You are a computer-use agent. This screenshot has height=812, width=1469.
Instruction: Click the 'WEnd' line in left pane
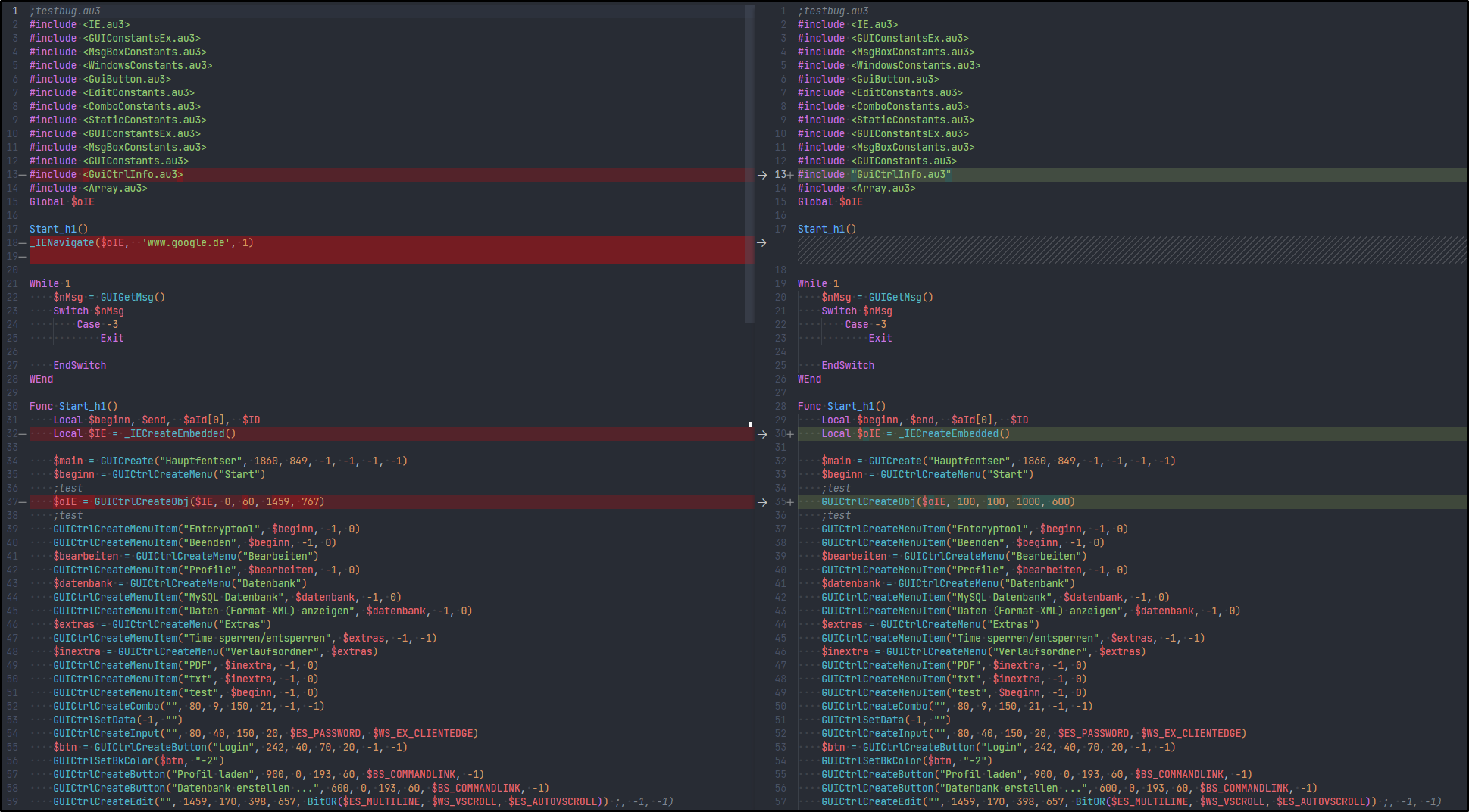42,379
